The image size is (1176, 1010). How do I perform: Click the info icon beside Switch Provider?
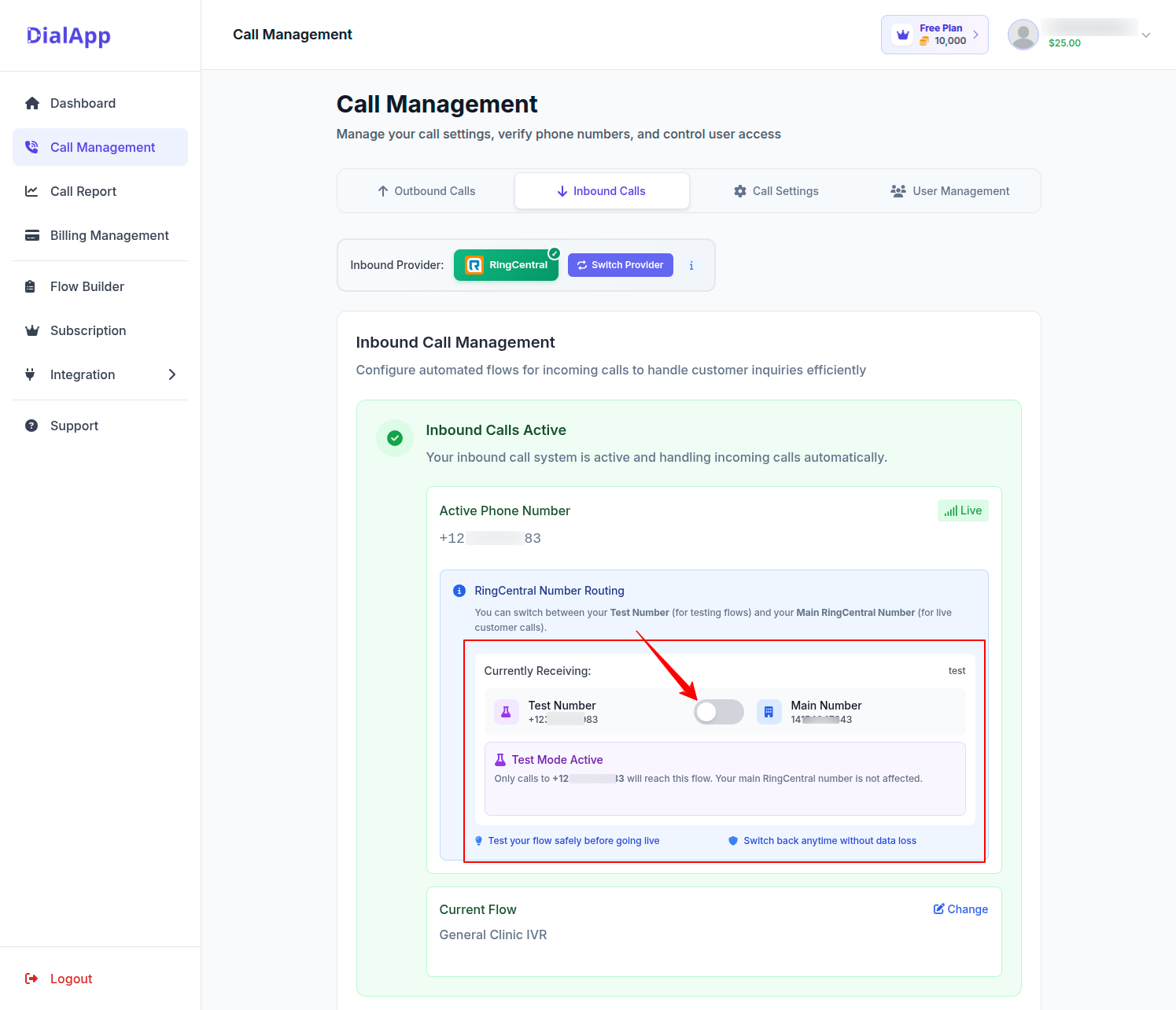tap(691, 266)
